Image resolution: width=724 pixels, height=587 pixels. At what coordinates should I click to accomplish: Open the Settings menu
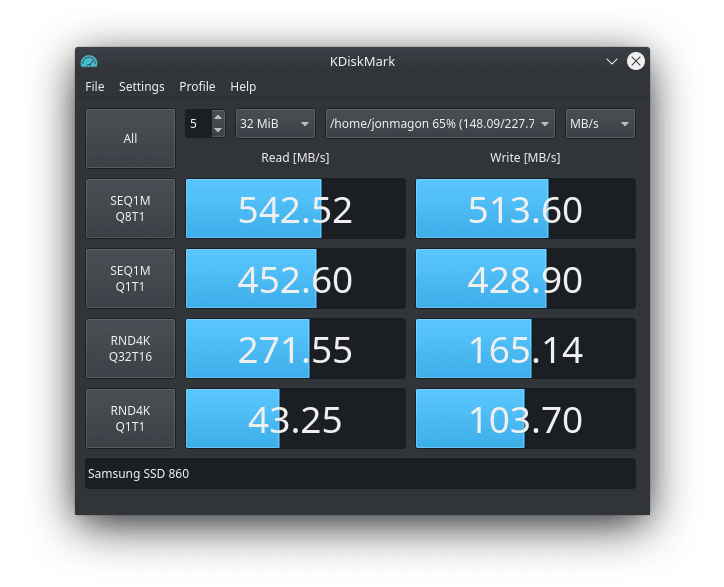click(x=141, y=86)
